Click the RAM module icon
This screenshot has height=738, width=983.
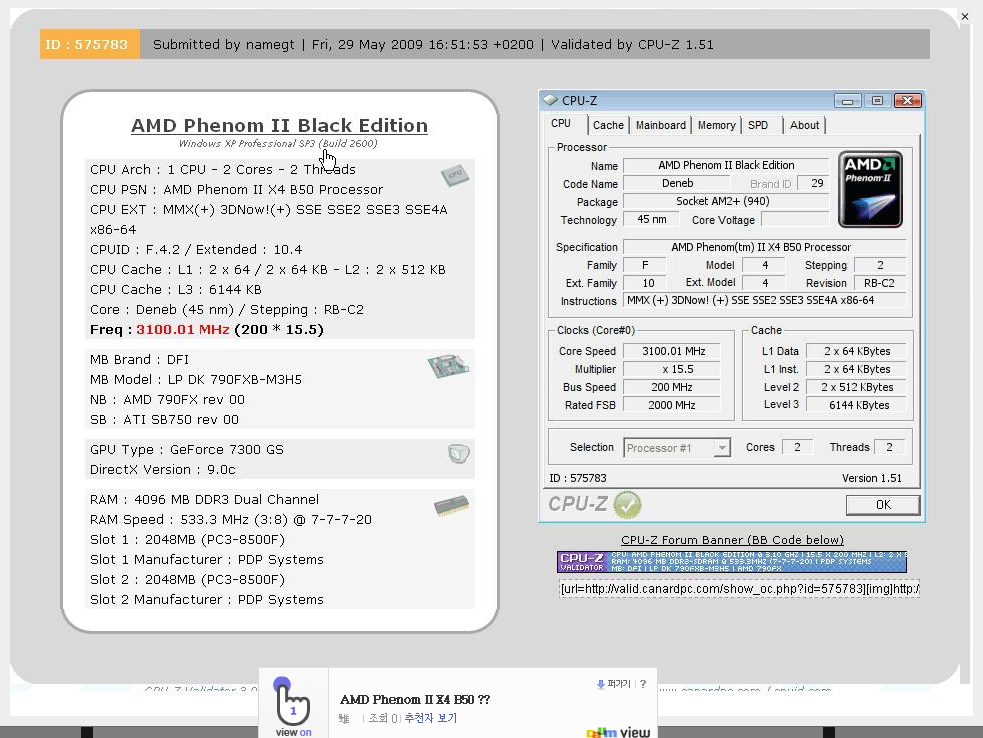(451, 505)
